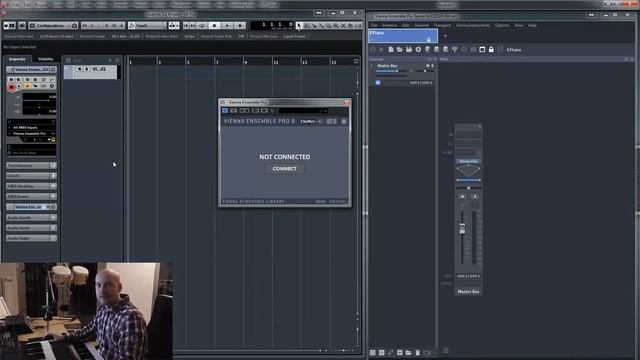Go to the next marker in the transport
This screenshot has width=640, height=360.
point(192,25)
